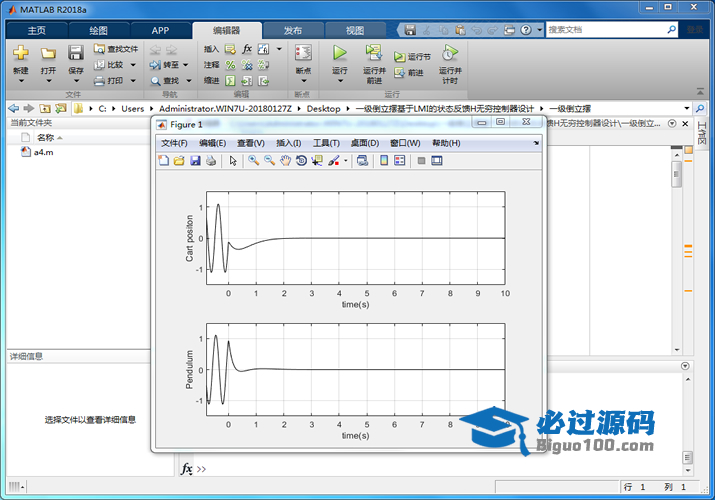The image size is (715, 500).
Task: Click the 查找 (Find) magnifier button
Action: coord(164,81)
